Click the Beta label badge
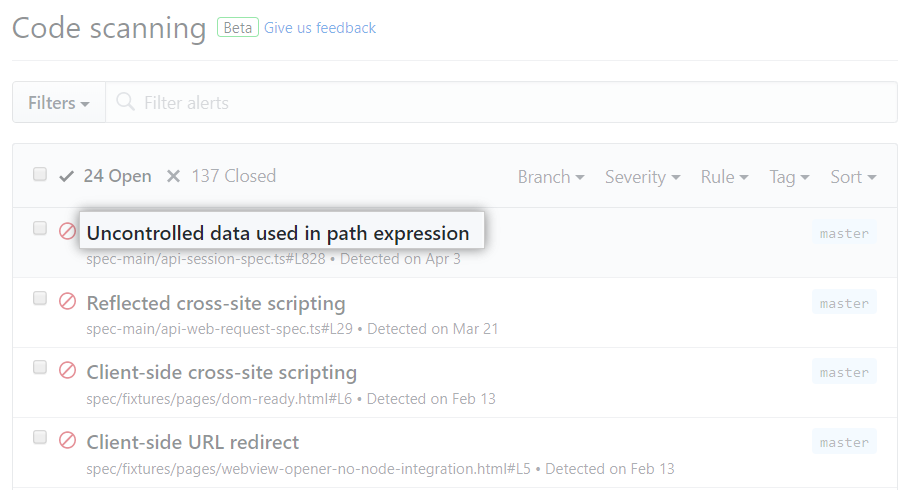The image size is (902, 490). pos(238,28)
